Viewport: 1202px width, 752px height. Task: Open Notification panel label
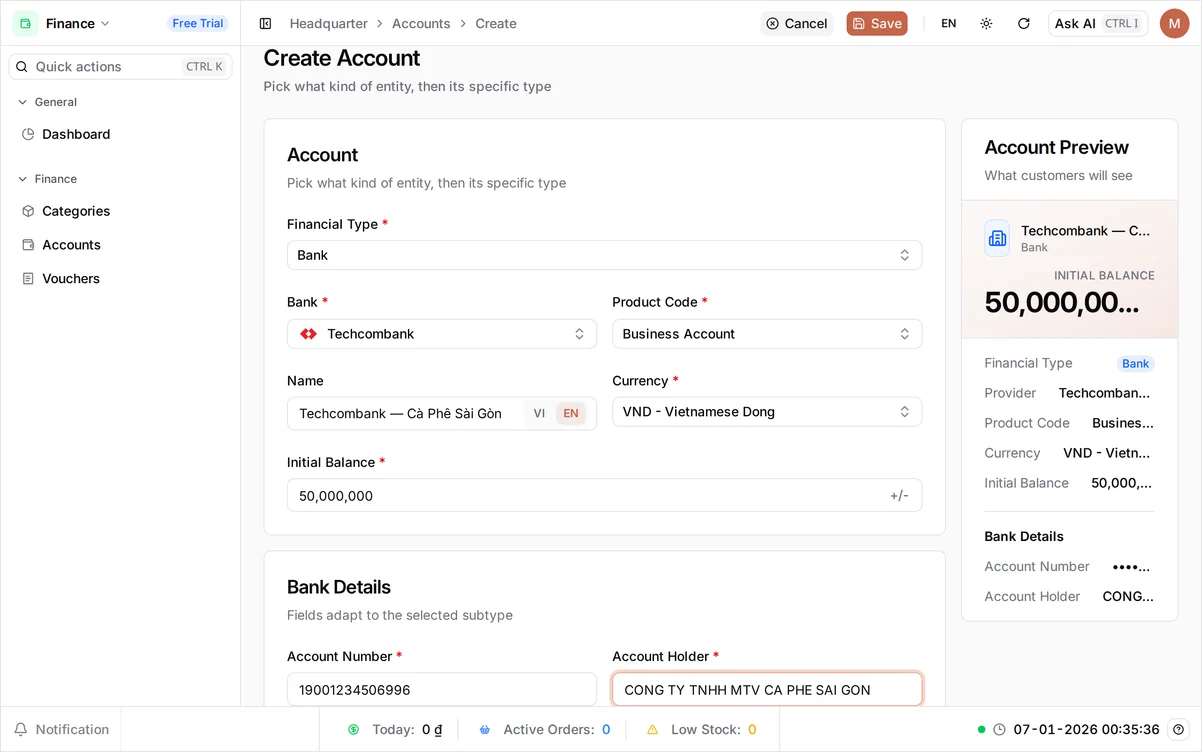72,730
